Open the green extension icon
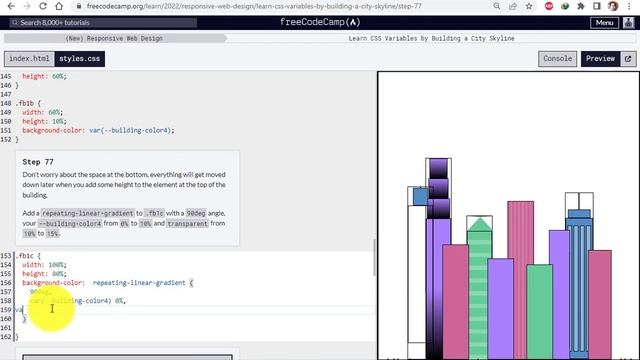The width and height of the screenshot is (640, 360). coord(565,6)
